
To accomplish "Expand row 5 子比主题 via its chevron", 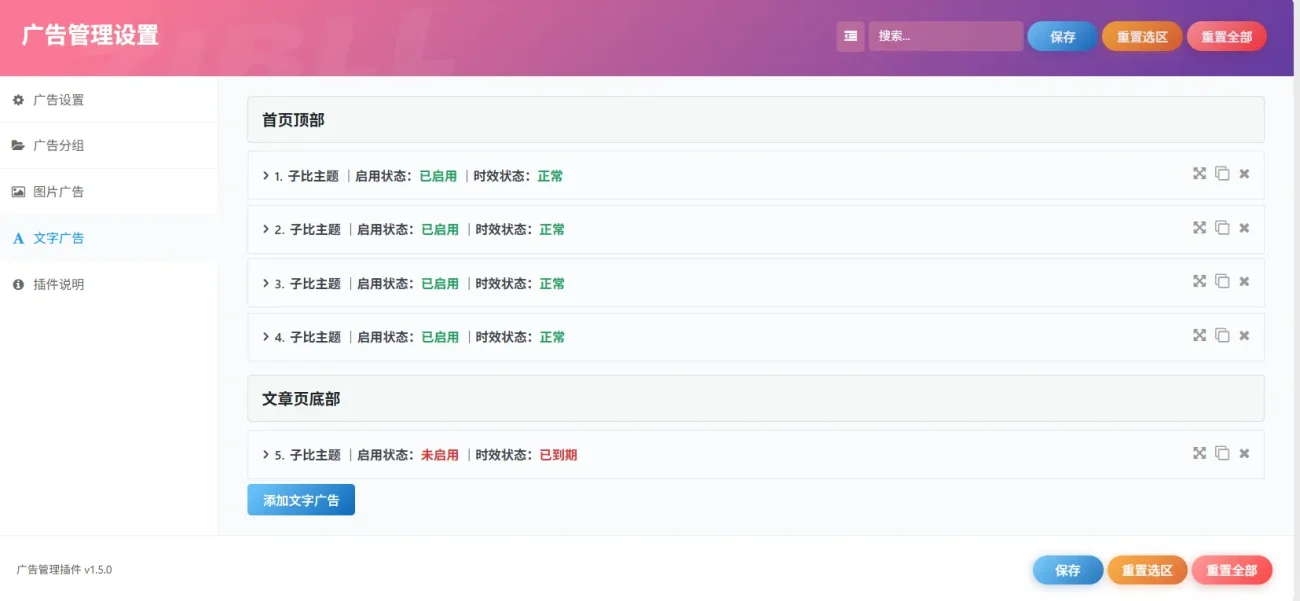I will [x=266, y=455].
